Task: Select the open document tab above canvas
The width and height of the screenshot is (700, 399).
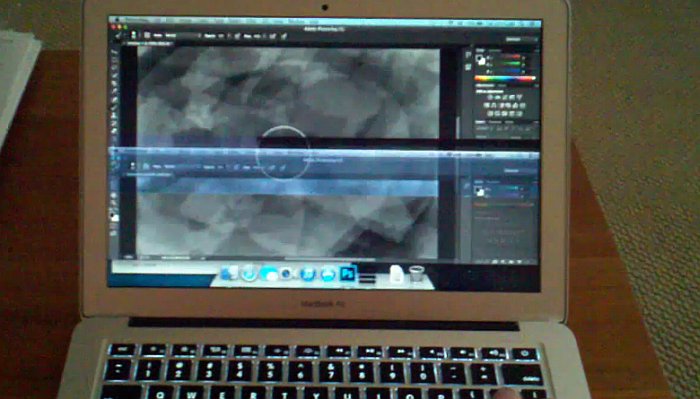Action: 148,44
